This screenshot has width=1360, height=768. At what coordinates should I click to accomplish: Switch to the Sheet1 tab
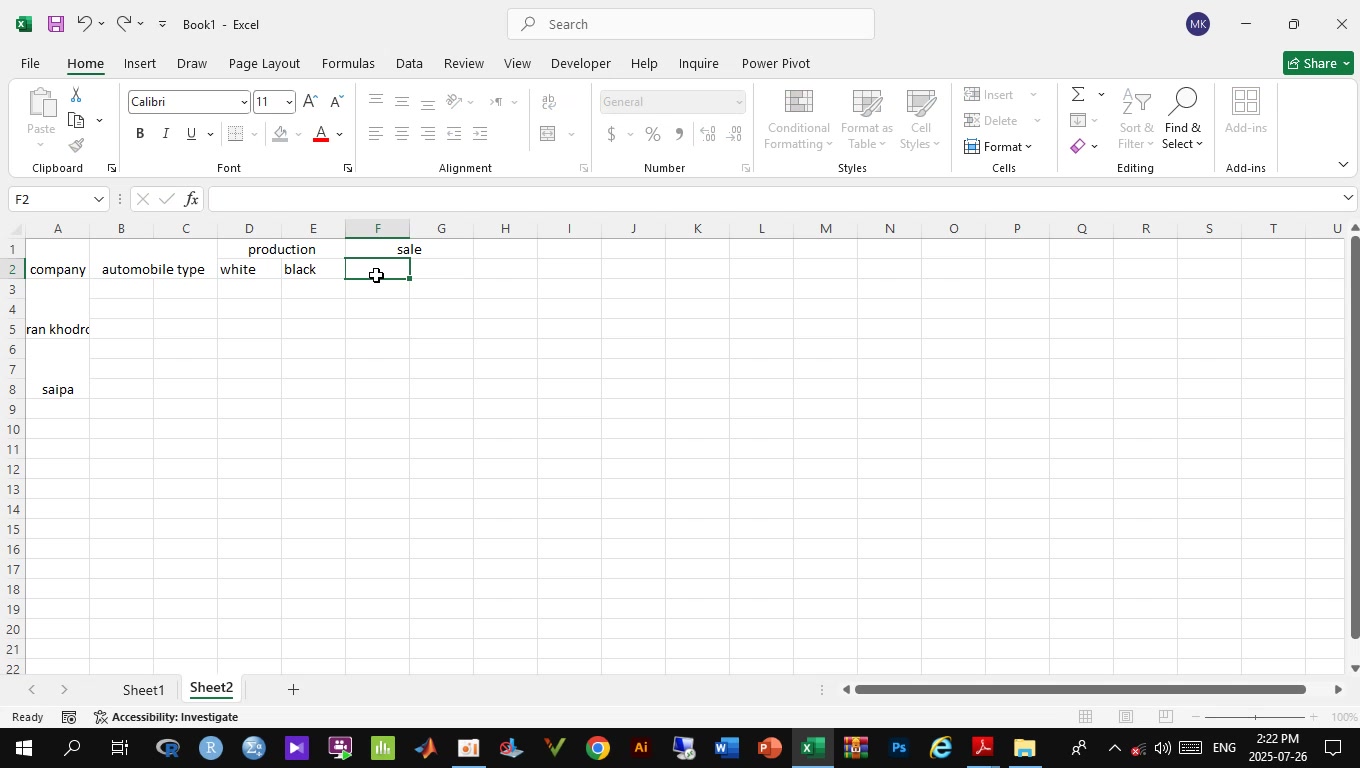[x=143, y=690]
